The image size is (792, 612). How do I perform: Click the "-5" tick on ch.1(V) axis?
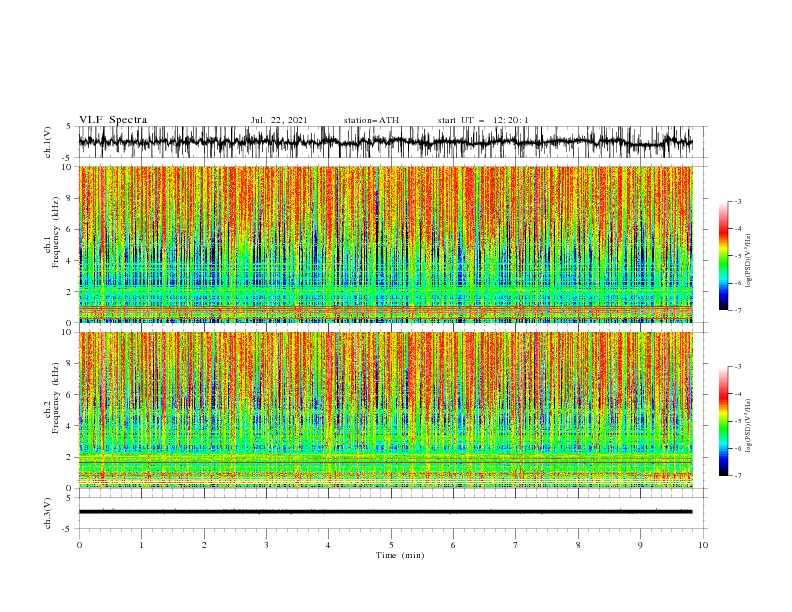coord(68,158)
